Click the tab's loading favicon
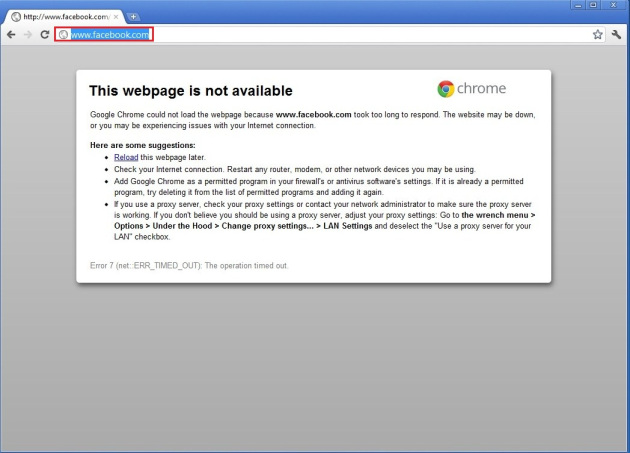This screenshot has height=453, width=630. point(16,17)
